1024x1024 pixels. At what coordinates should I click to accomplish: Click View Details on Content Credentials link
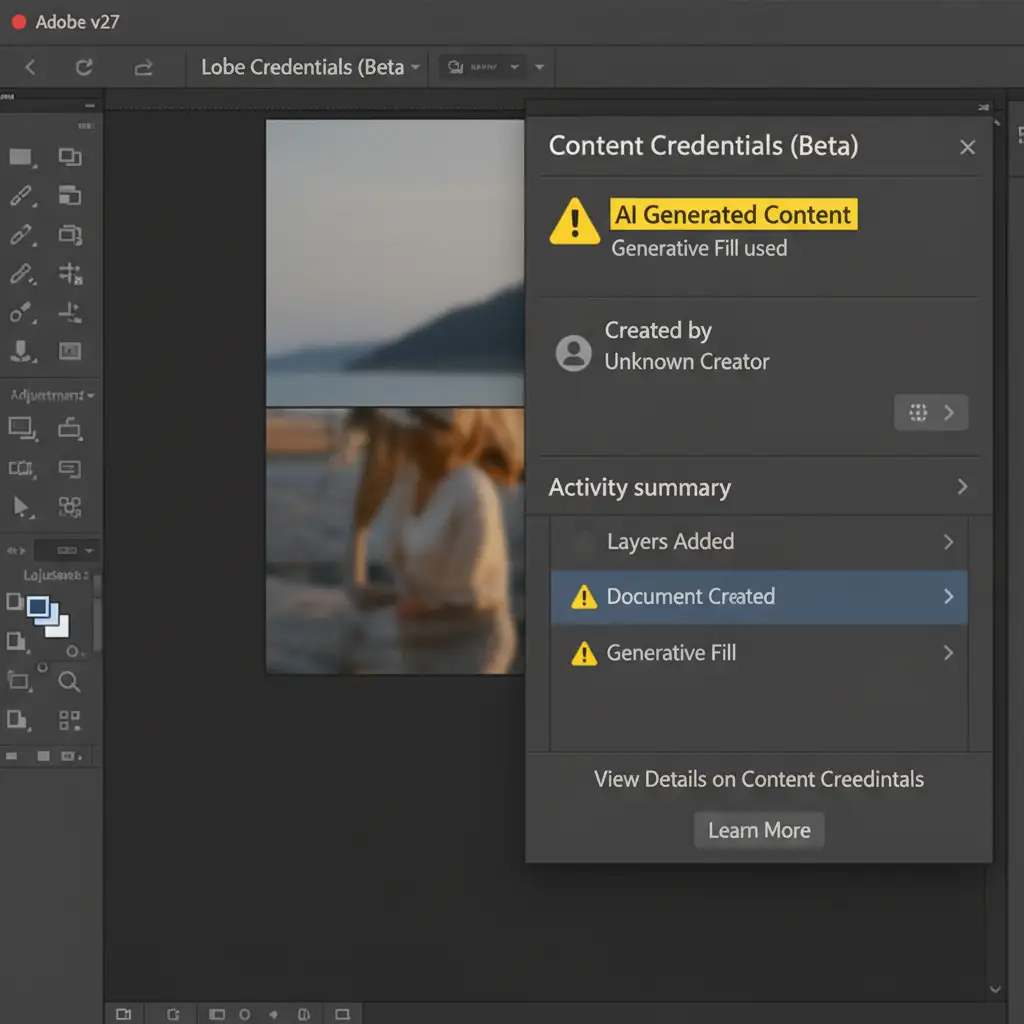pos(759,779)
